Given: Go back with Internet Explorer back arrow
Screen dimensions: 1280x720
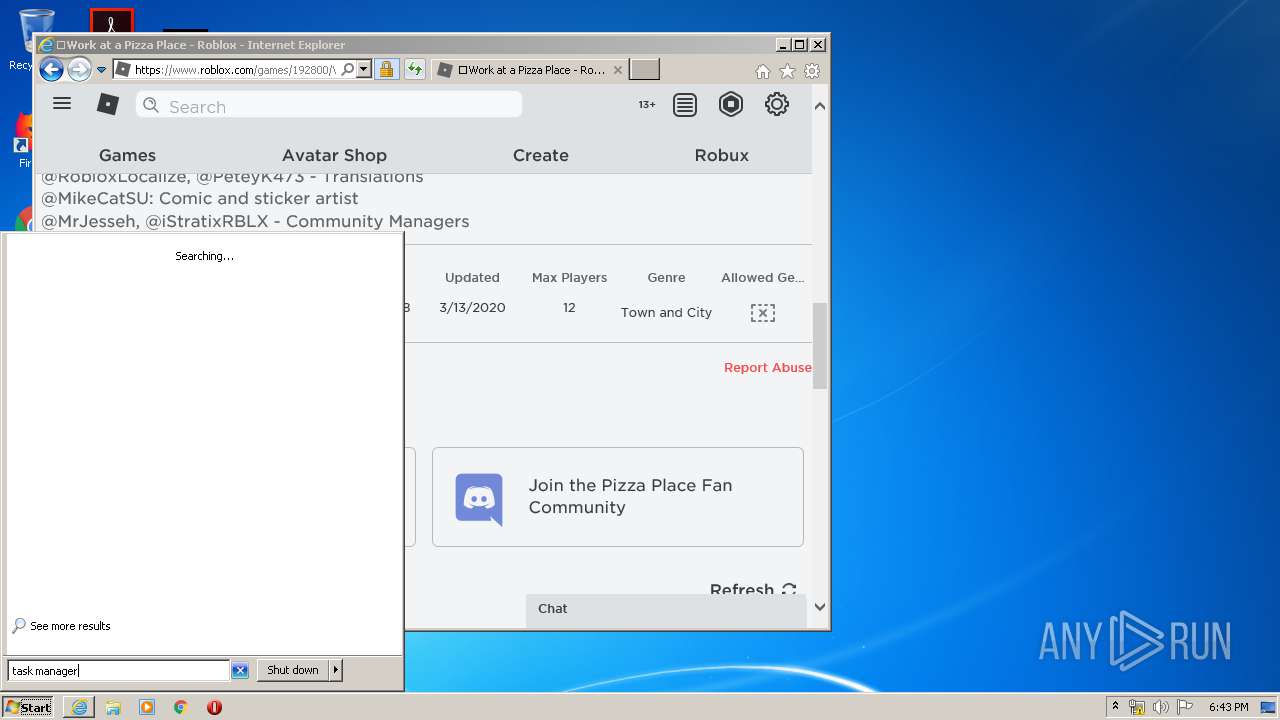Looking at the screenshot, I should (x=51, y=69).
